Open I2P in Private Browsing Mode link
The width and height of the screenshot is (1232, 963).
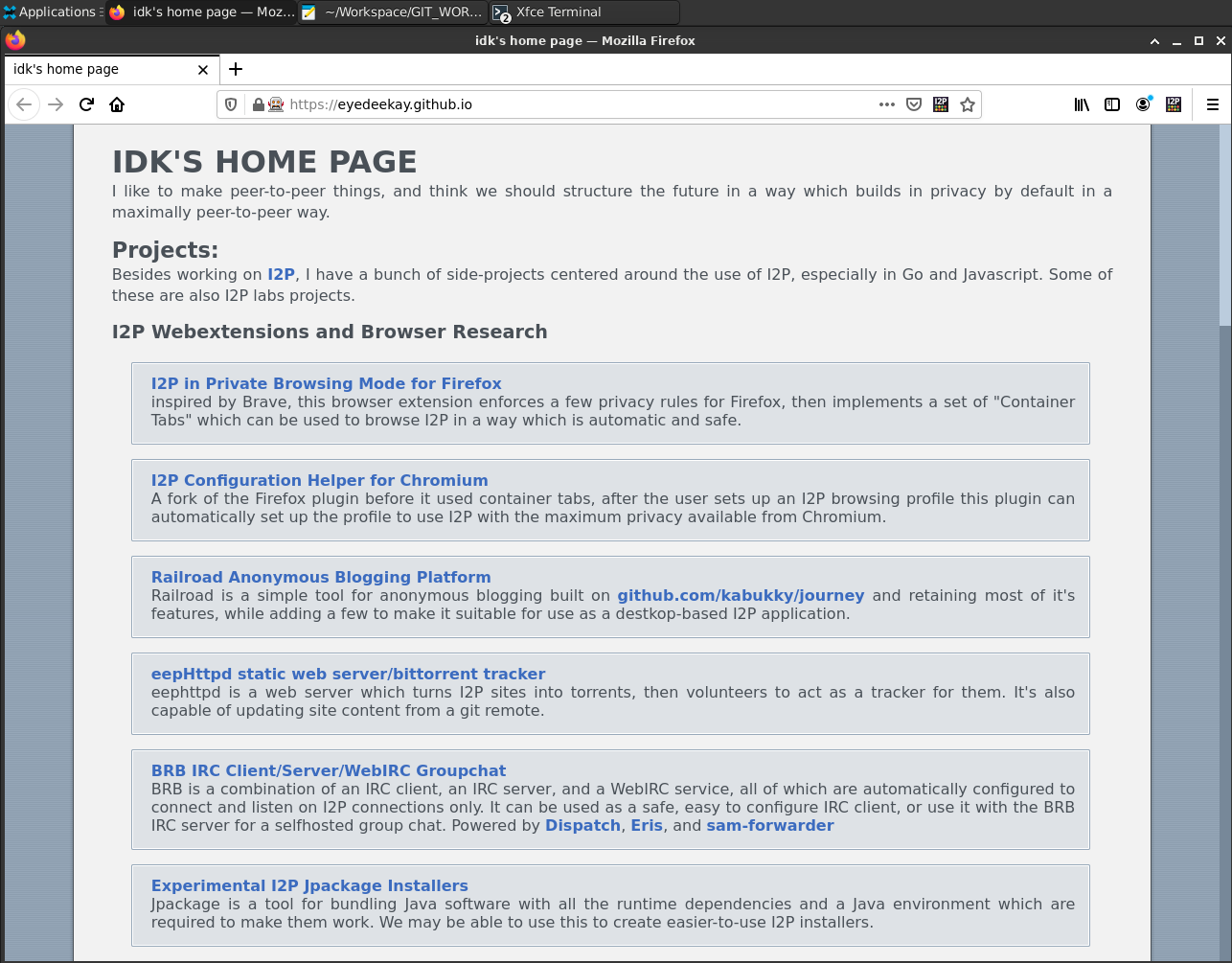pyautogui.click(x=327, y=383)
